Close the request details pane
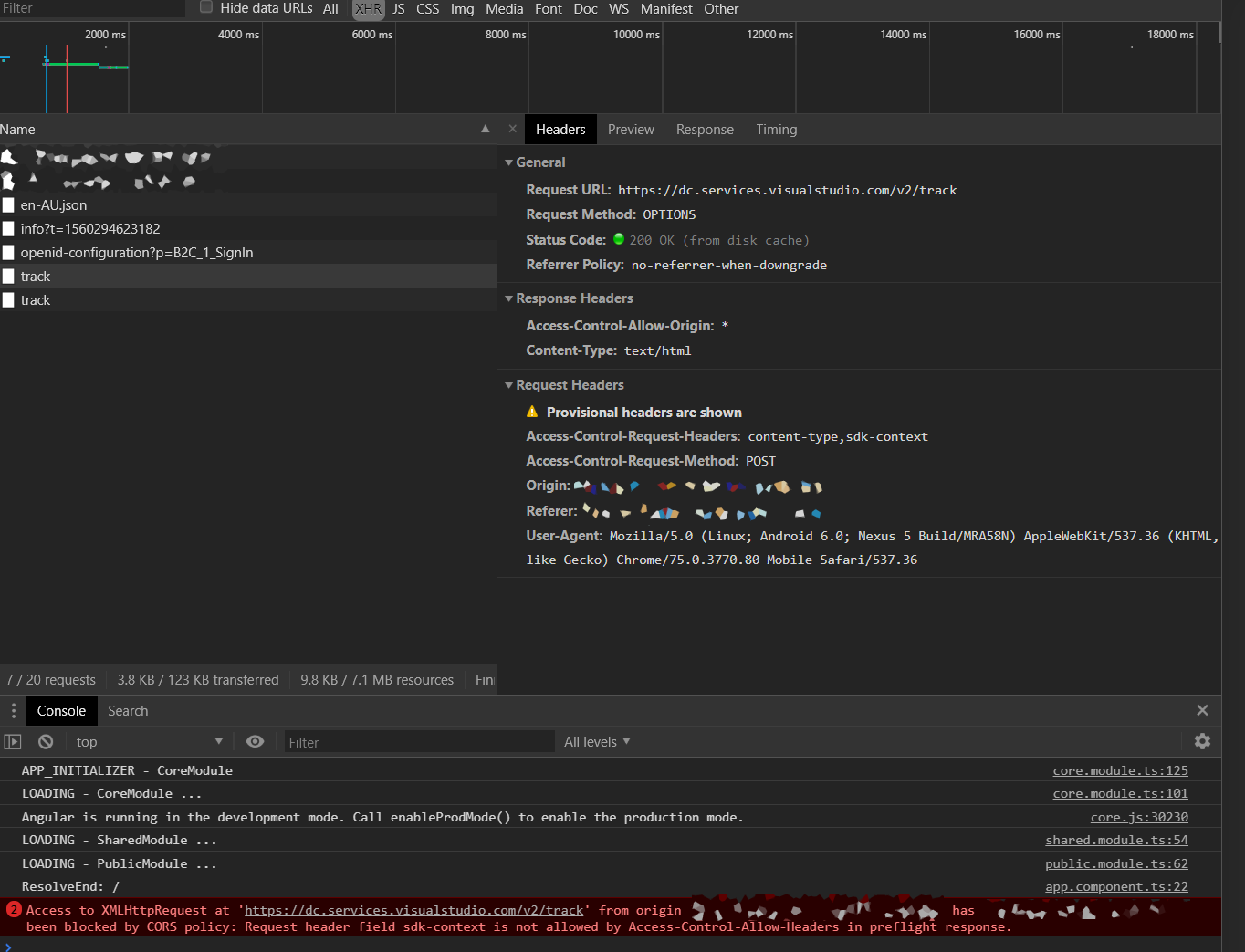The image size is (1245, 952). tap(512, 129)
